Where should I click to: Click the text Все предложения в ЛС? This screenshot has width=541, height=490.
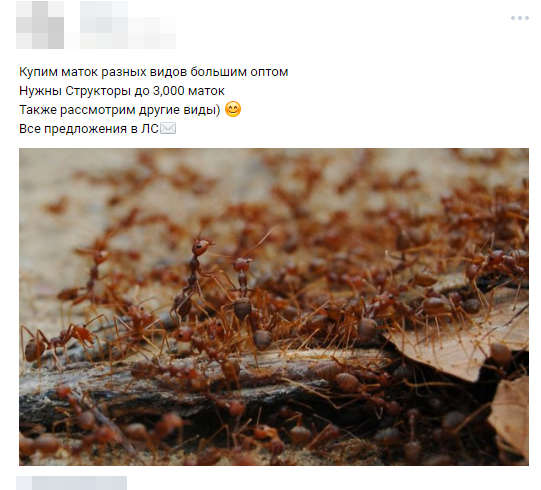(89, 129)
